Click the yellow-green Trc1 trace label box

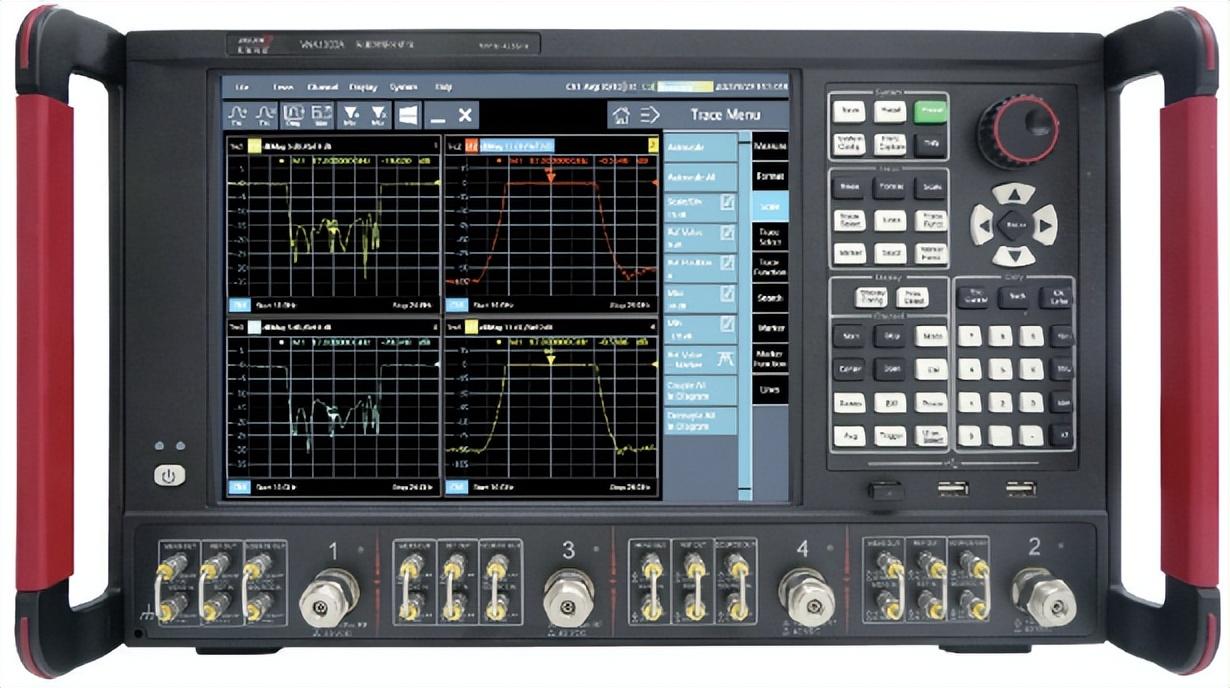254,145
